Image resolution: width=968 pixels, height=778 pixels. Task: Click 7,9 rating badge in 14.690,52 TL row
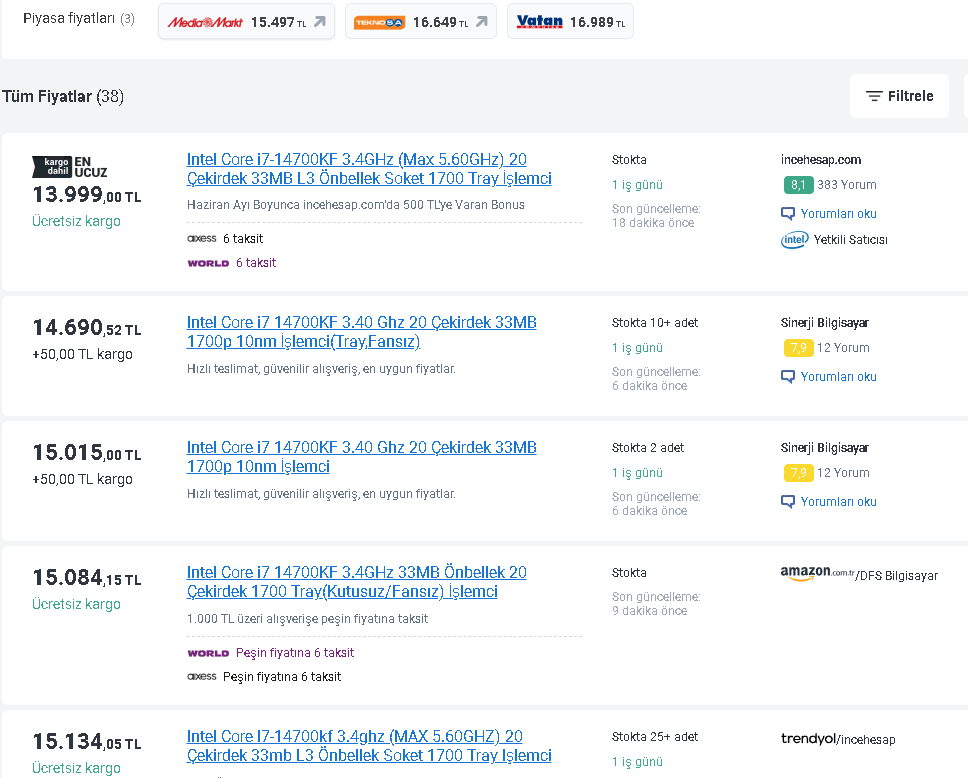click(x=798, y=348)
